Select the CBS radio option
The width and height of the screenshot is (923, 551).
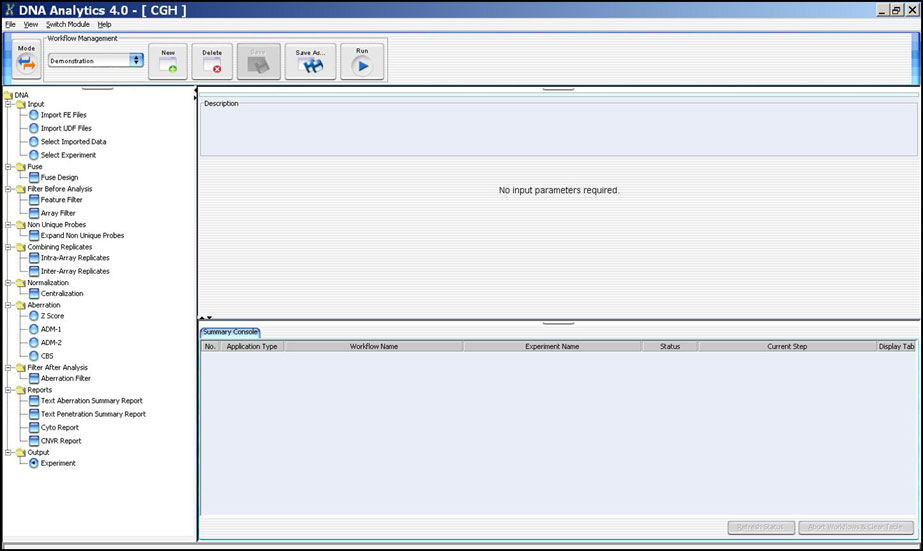tap(34, 356)
